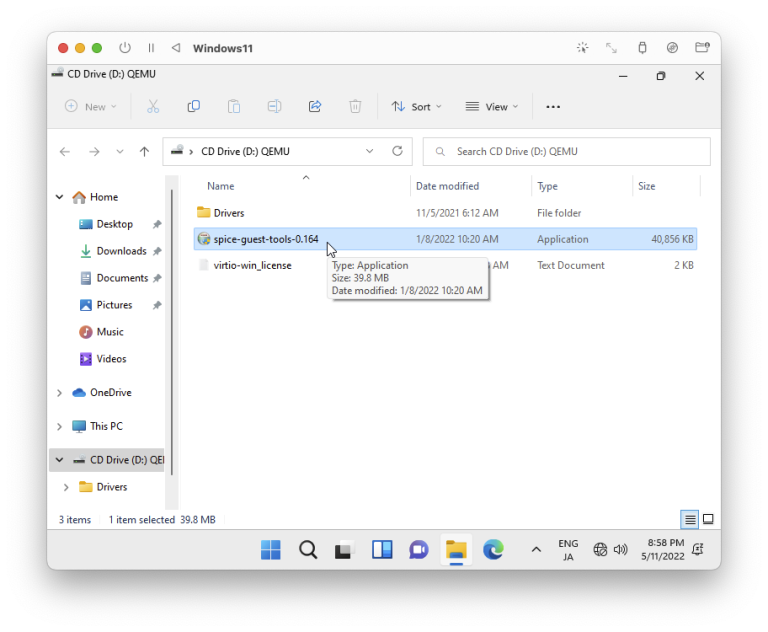Viewport: 768px width, 632px height.
Task: Collapse the CD Drive tree node
Action: [59, 460]
